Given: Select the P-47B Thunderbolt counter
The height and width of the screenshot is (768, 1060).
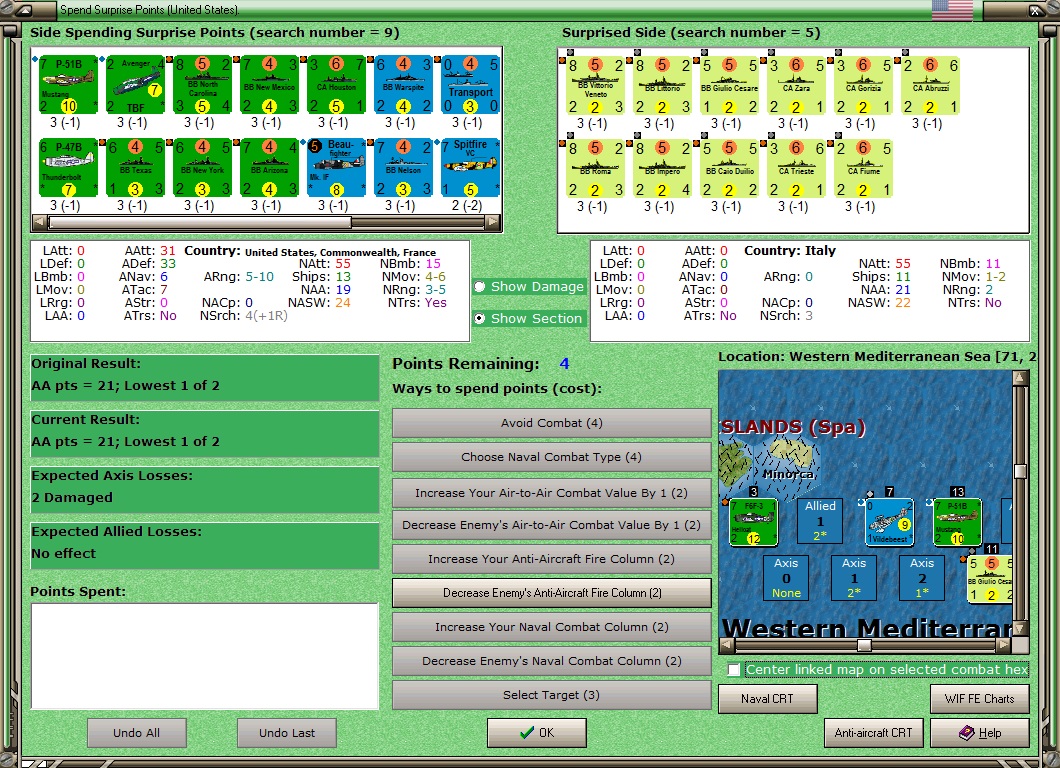Looking at the screenshot, I should [68, 168].
